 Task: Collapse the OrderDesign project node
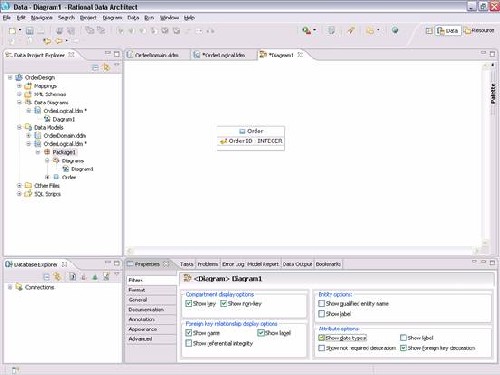(x=10, y=77)
